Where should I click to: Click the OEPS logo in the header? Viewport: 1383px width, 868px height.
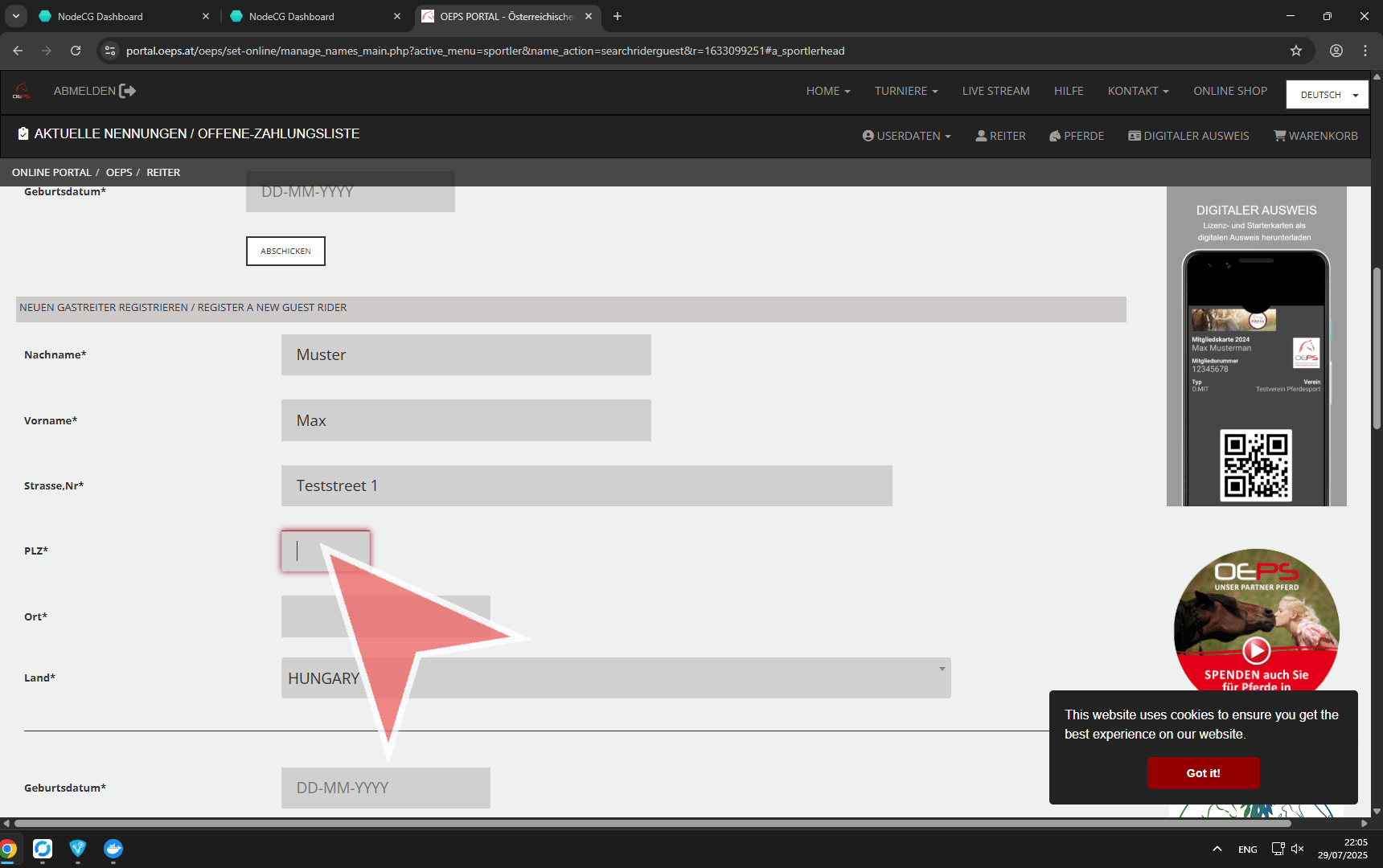point(22,92)
